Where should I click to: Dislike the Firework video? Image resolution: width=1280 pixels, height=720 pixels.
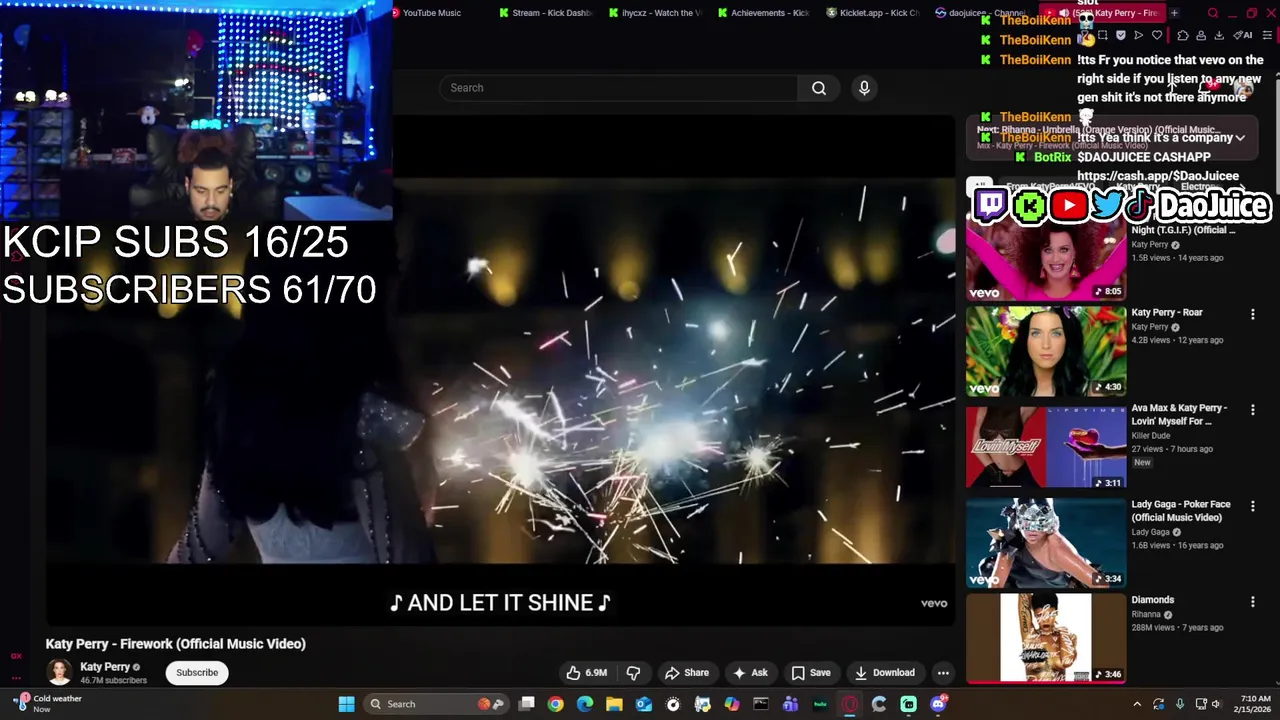pyautogui.click(x=633, y=673)
